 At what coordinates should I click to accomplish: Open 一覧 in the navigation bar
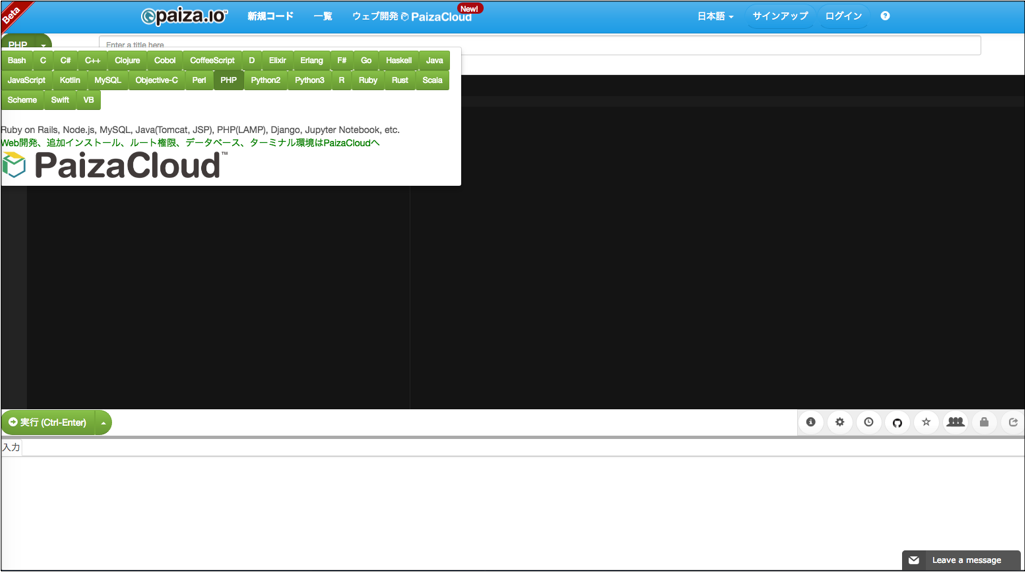pos(322,16)
